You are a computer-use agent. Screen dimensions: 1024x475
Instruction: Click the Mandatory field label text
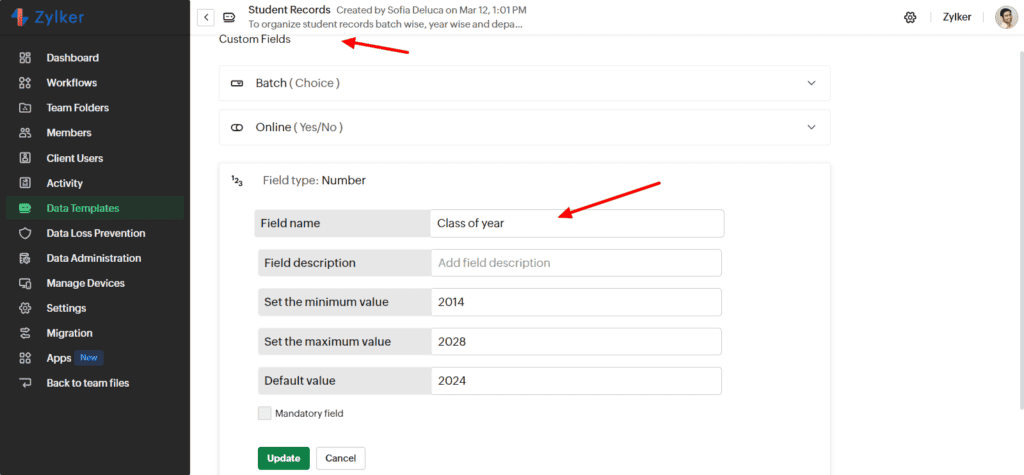309,413
